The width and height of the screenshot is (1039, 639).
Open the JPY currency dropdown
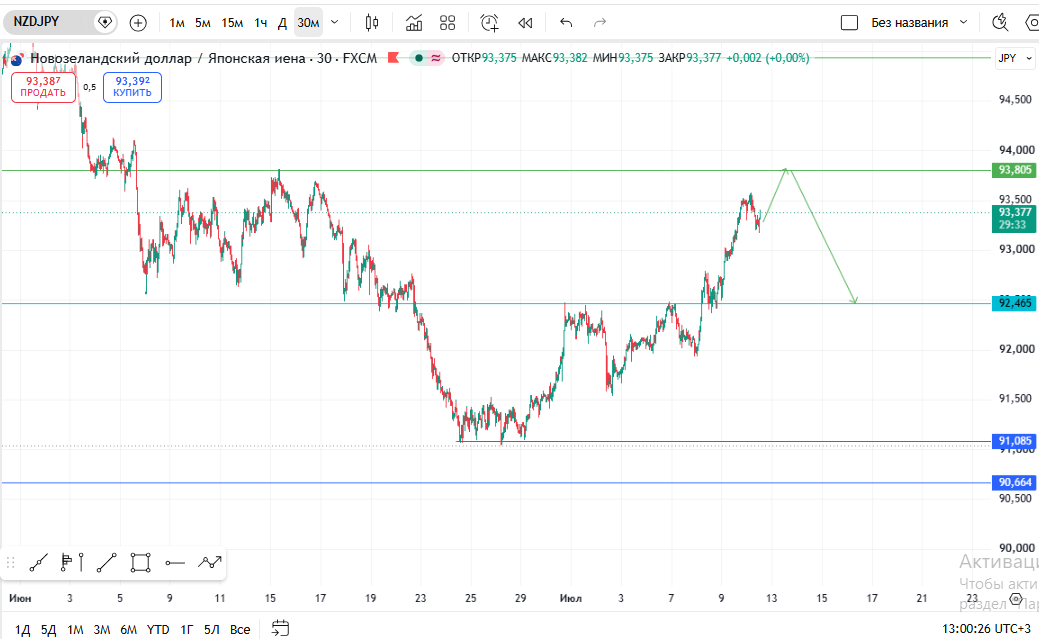1015,58
